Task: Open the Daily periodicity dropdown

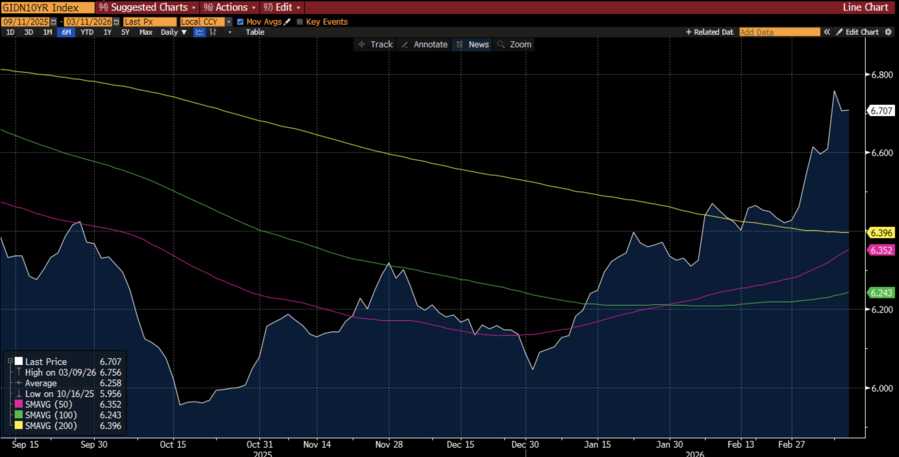Action: click(x=173, y=32)
